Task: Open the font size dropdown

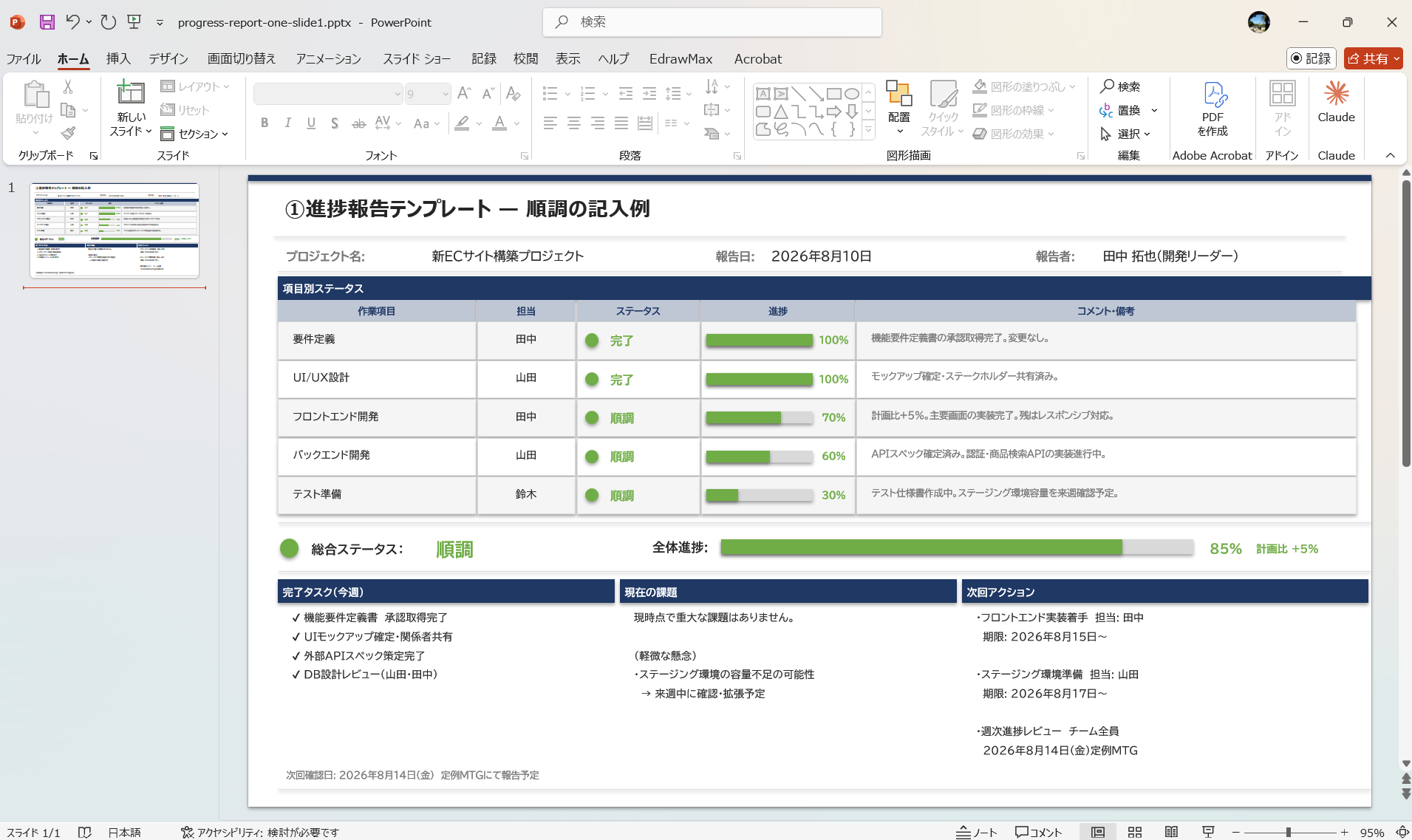Action: click(x=446, y=94)
